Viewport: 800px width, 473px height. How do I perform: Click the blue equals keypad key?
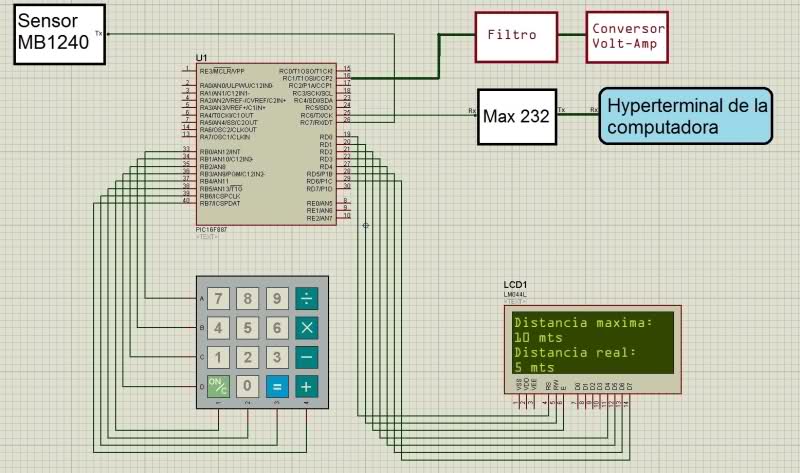[x=277, y=386]
